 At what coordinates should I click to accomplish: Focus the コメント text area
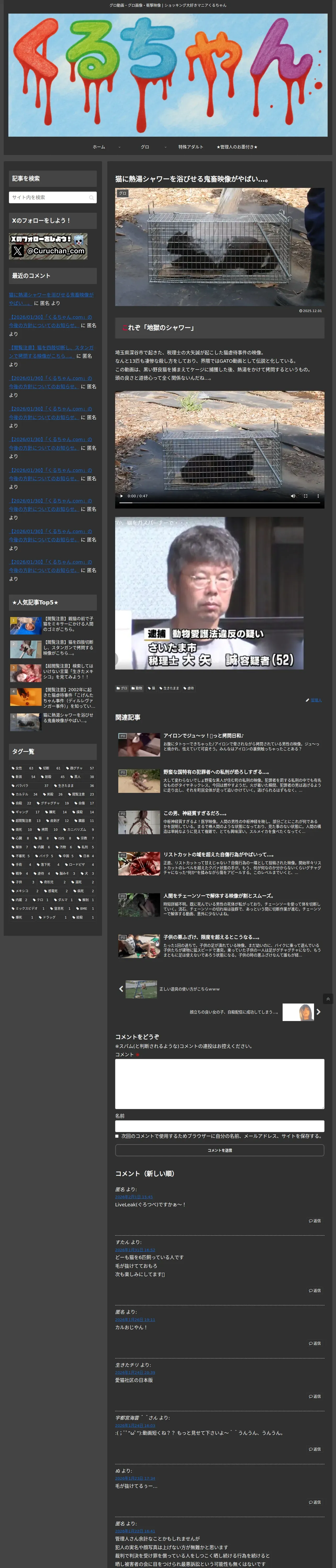tap(220, 1084)
